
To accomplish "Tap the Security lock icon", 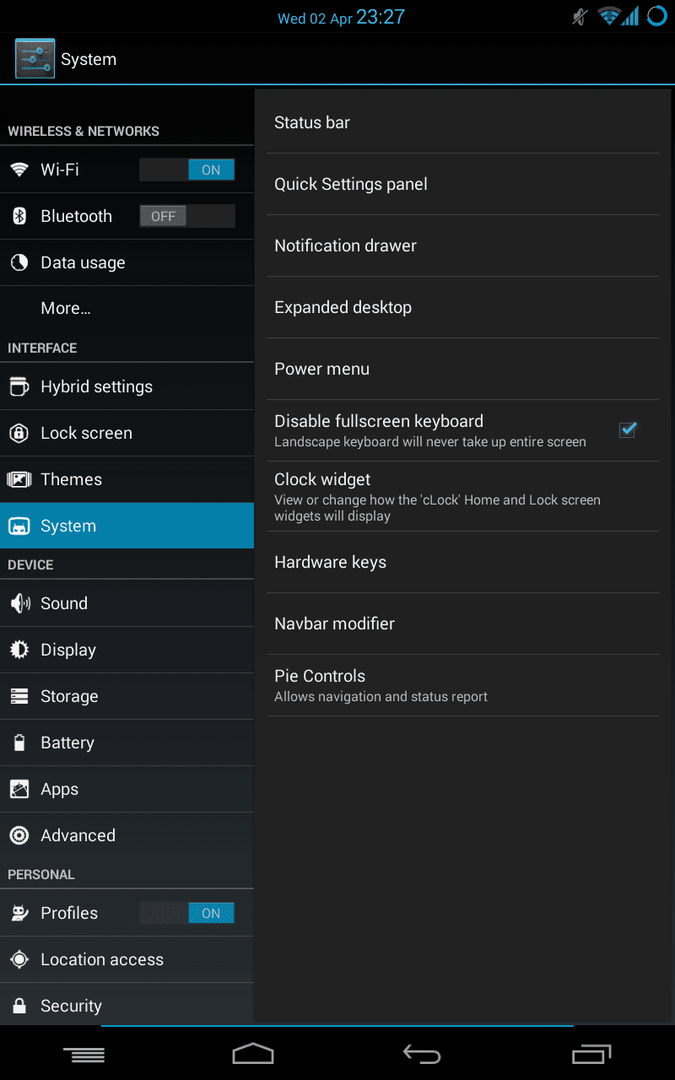I will (19, 1006).
